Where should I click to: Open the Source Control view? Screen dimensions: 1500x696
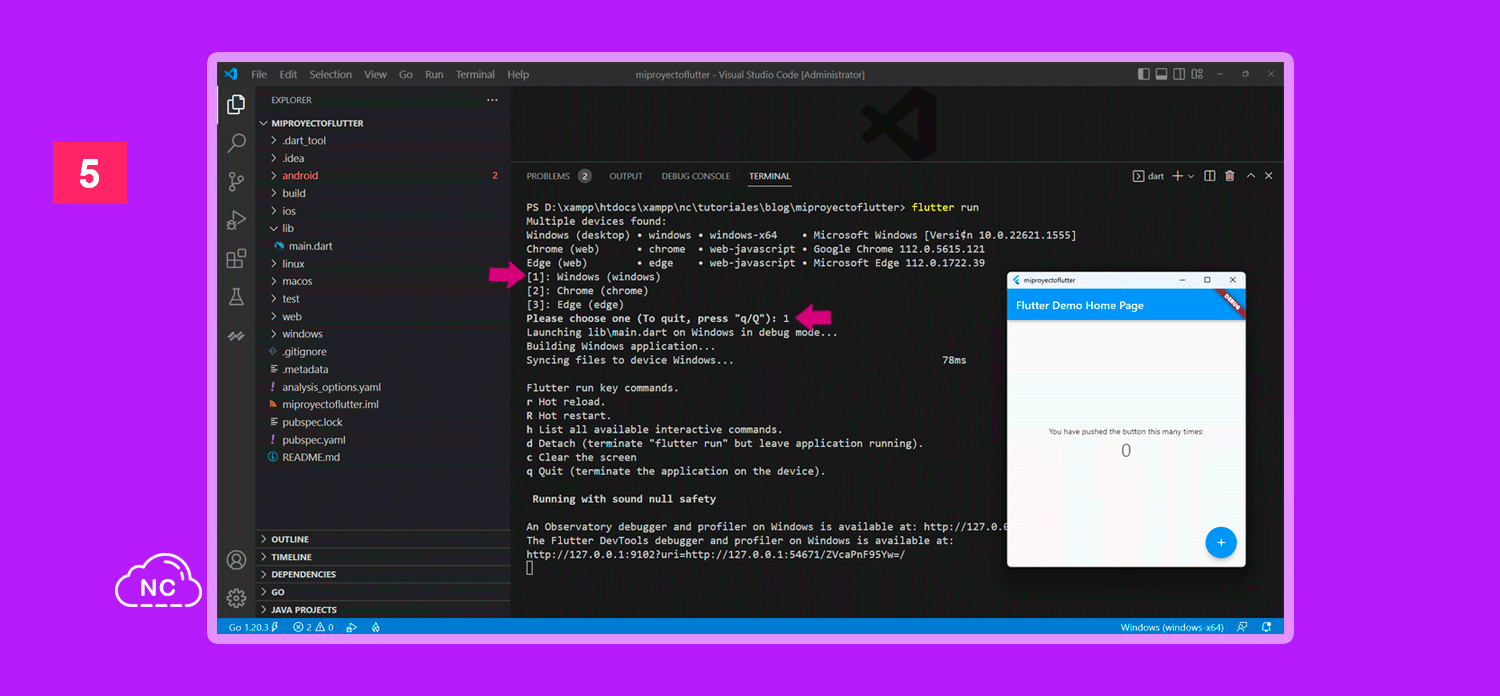[x=236, y=181]
